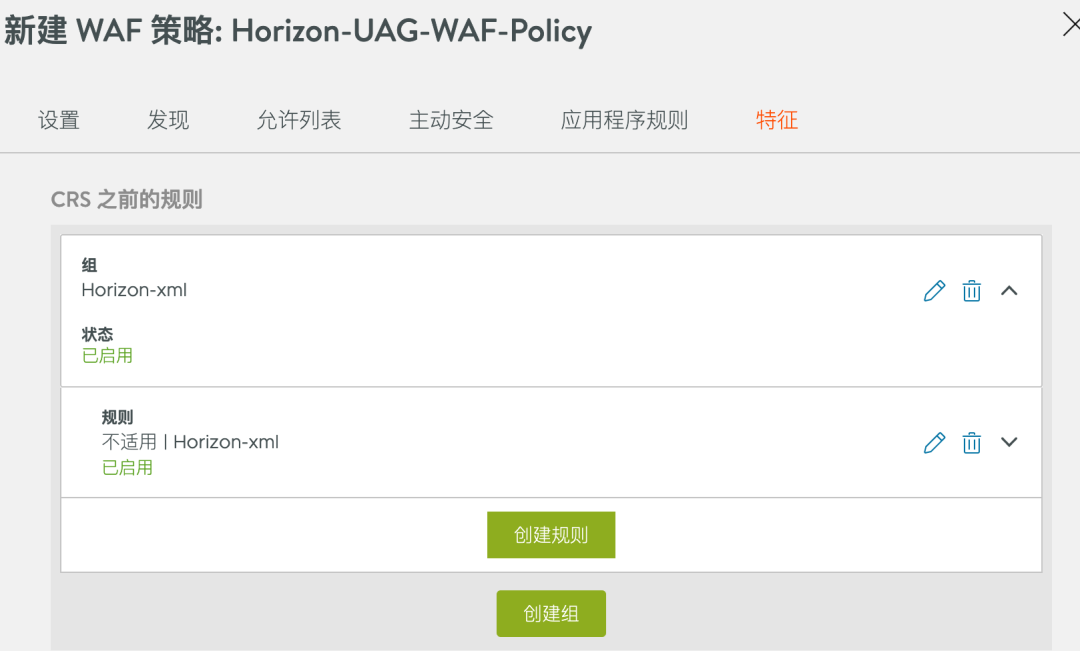This screenshot has width=1080, height=651.
Task: Click the group name Horizon-xml text
Action: point(134,291)
